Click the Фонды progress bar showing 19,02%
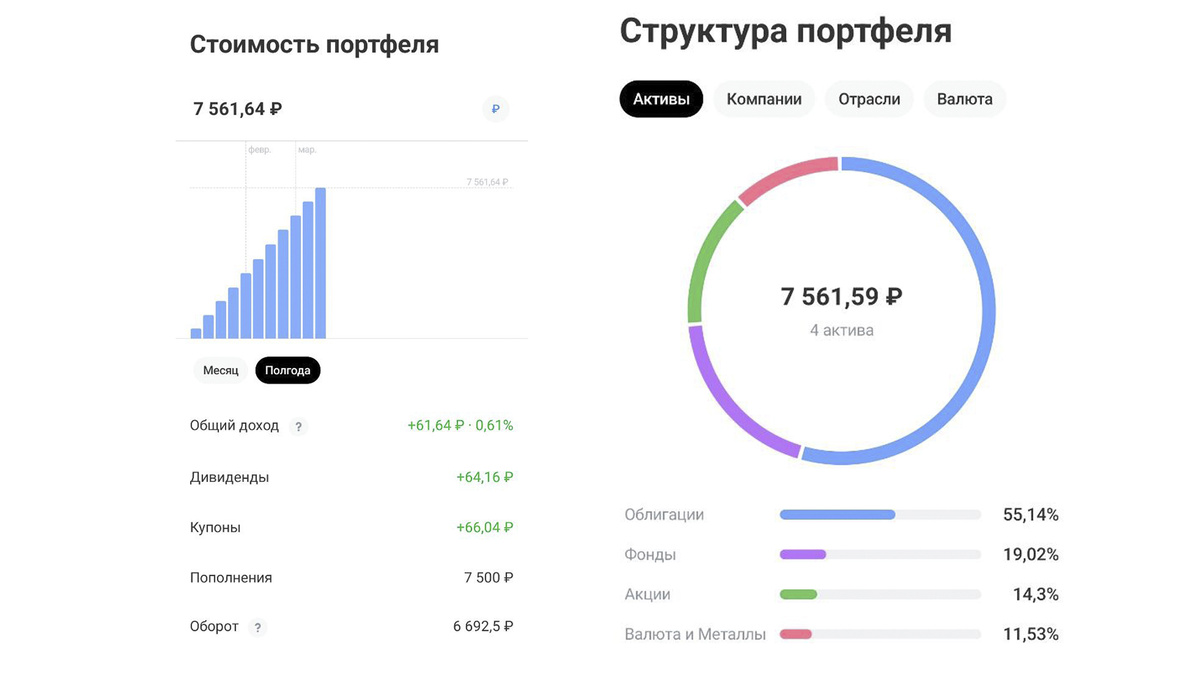This screenshot has width=1200, height=675. (880, 554)
